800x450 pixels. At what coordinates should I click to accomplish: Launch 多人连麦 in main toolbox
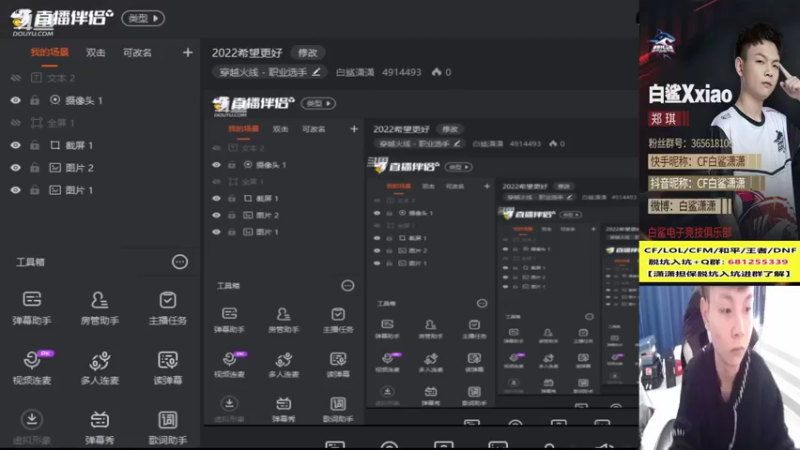click(99, 367)
